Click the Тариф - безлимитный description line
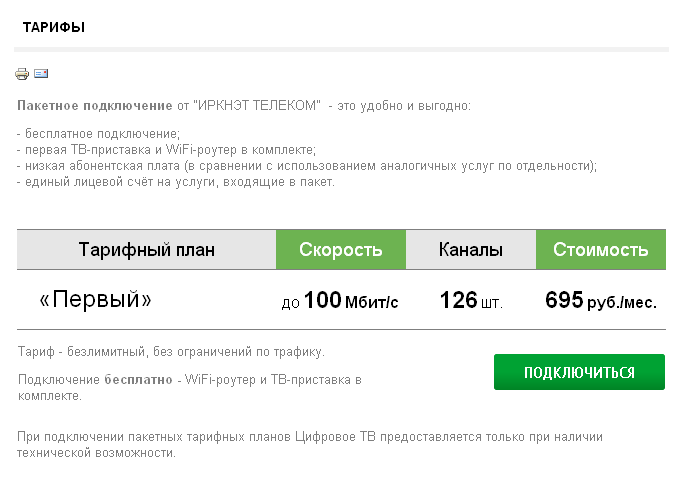 tap(171, 352)
